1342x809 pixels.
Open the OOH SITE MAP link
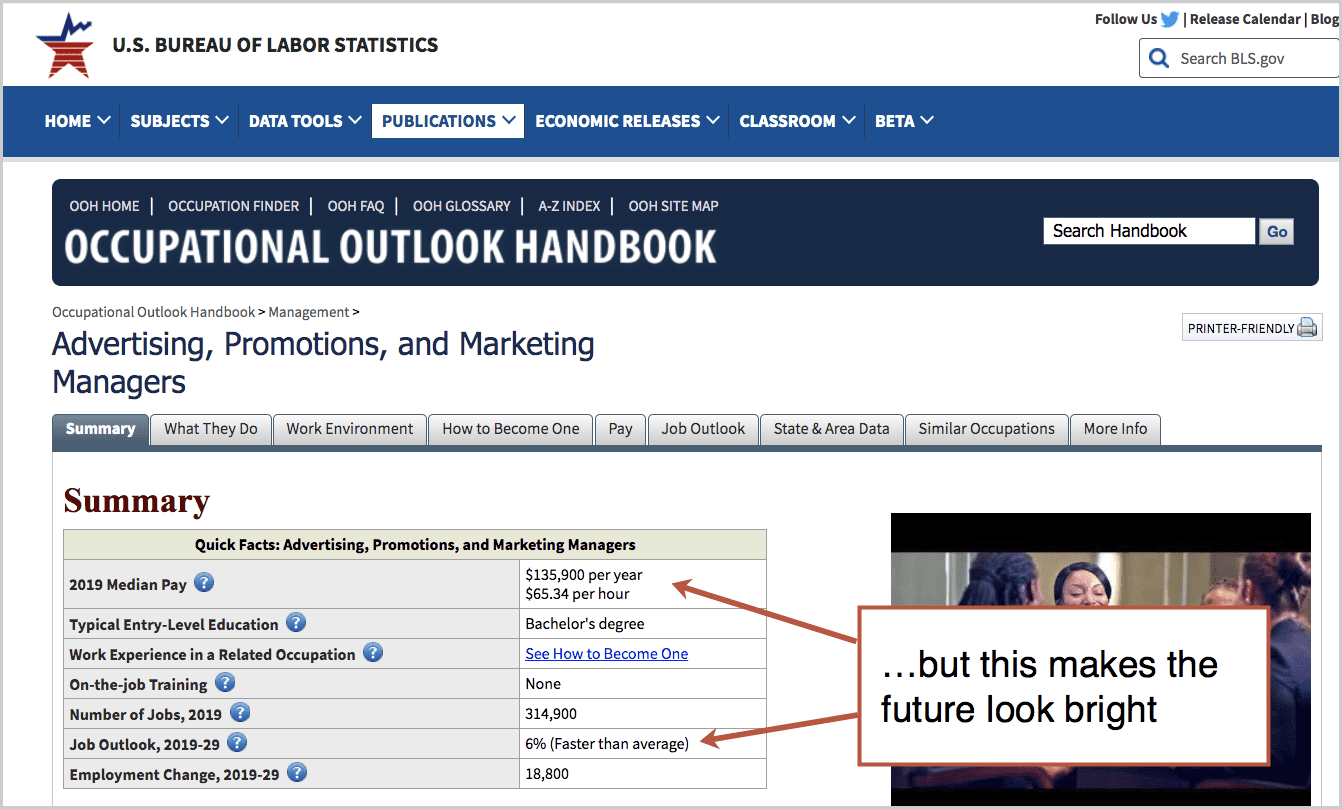point(674,206)
